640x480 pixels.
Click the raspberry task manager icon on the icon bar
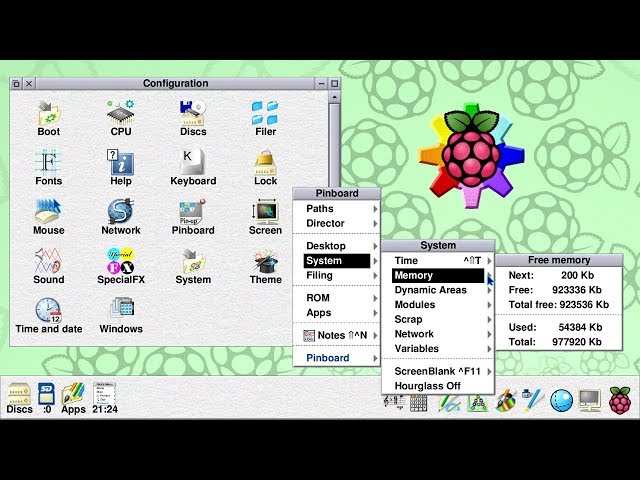620,400
